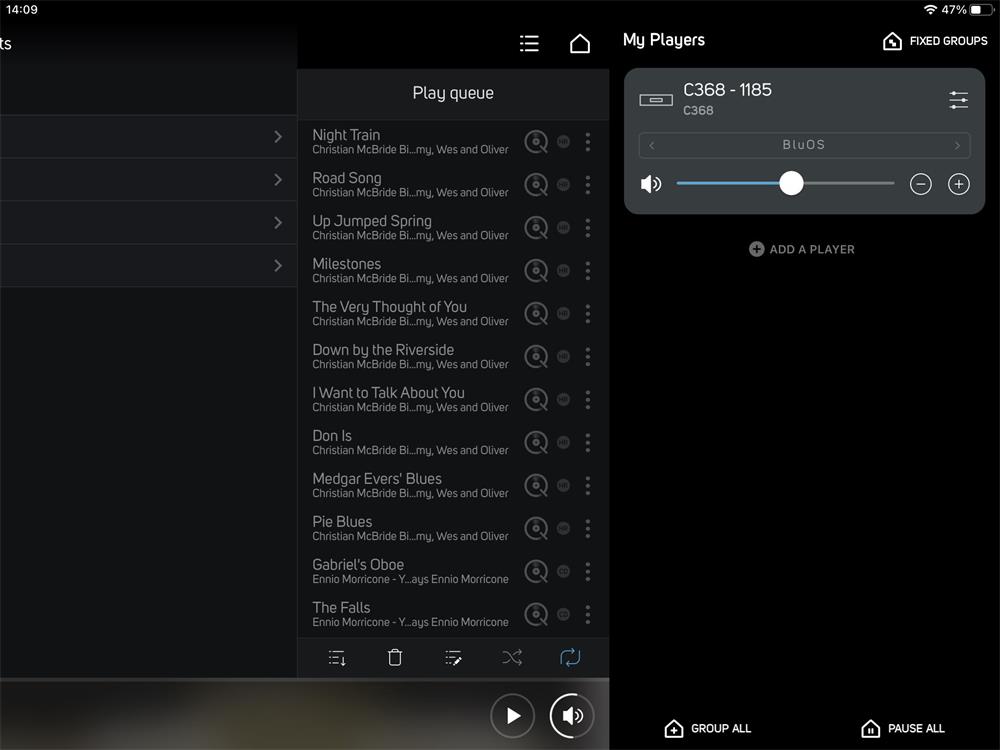Viewport: 1000px width, 750px height.
Task: Edit the play queue with pencil icon
Action: click(x=453, y=657)
